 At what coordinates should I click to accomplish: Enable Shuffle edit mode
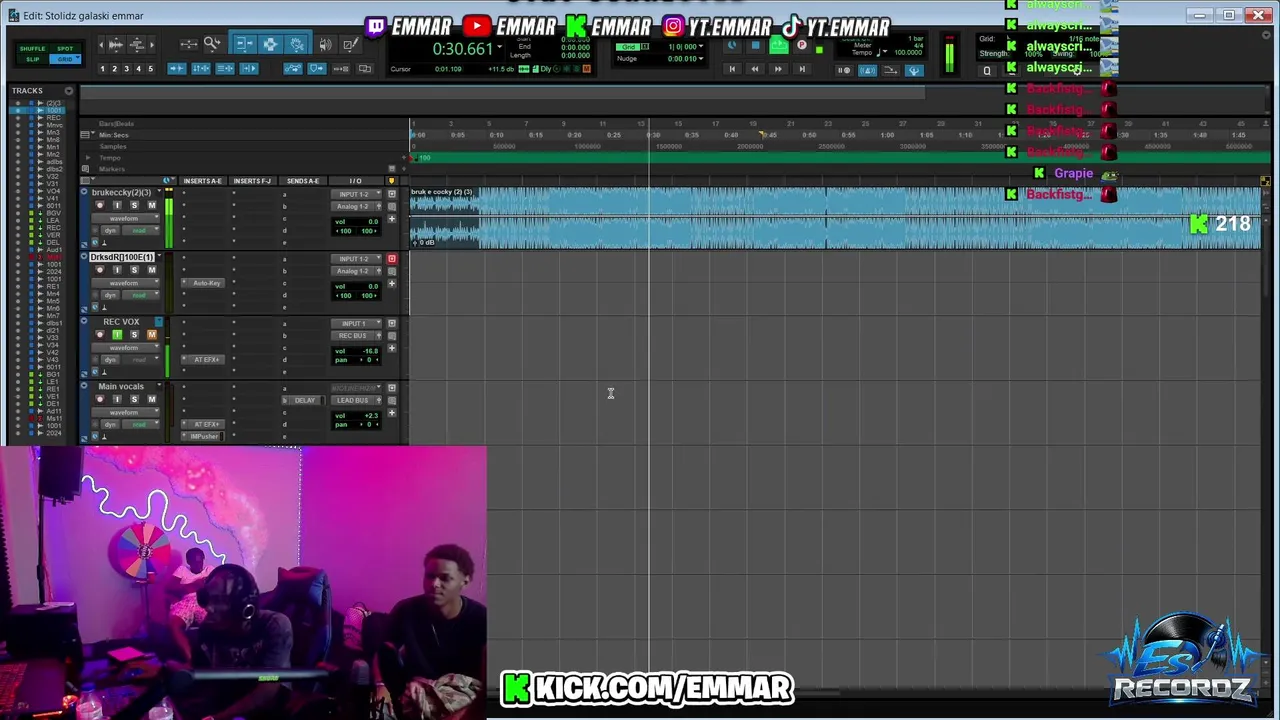(32, 48)
